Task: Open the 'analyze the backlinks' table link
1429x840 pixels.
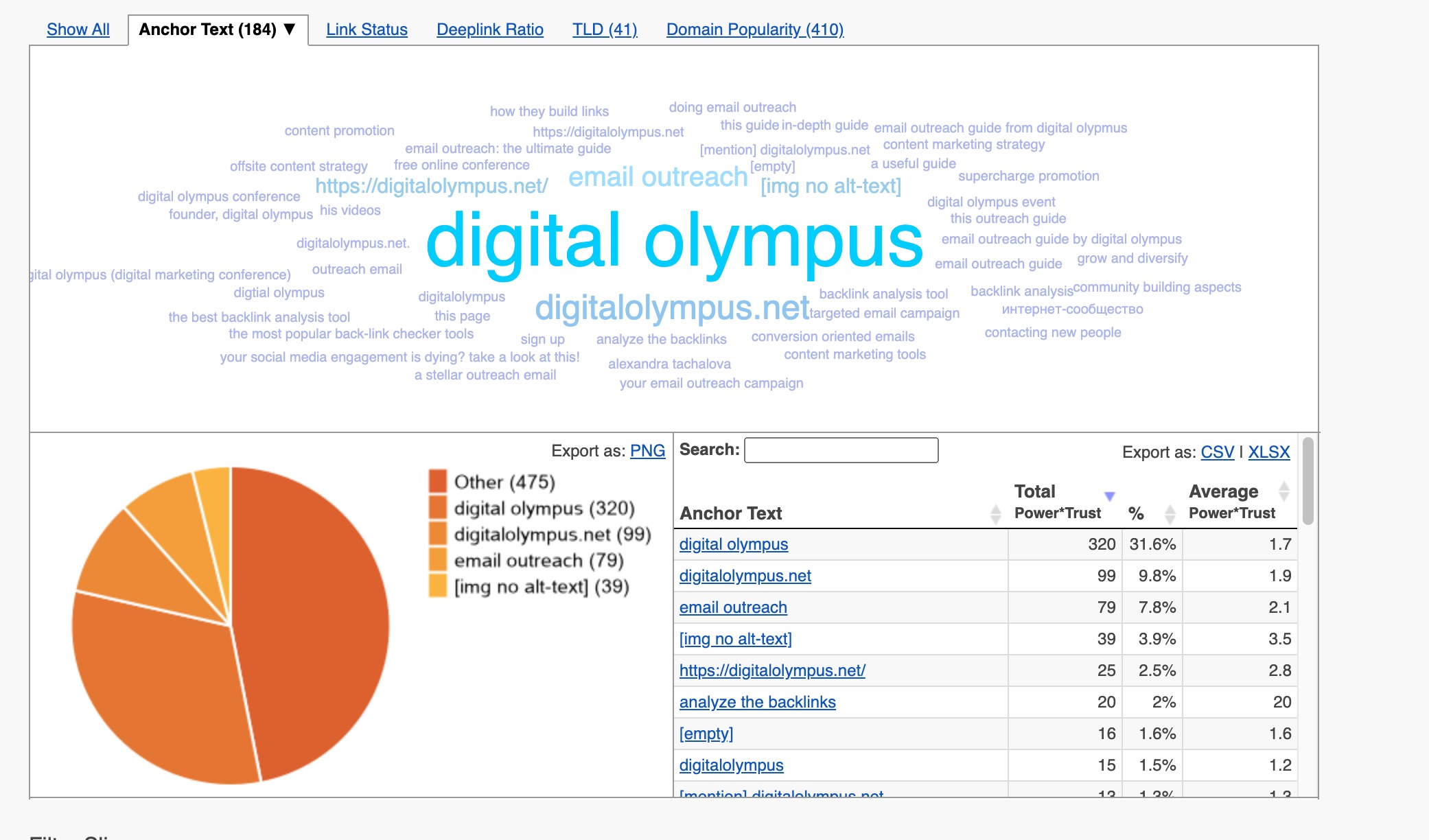Action: [x=757, y=702]
